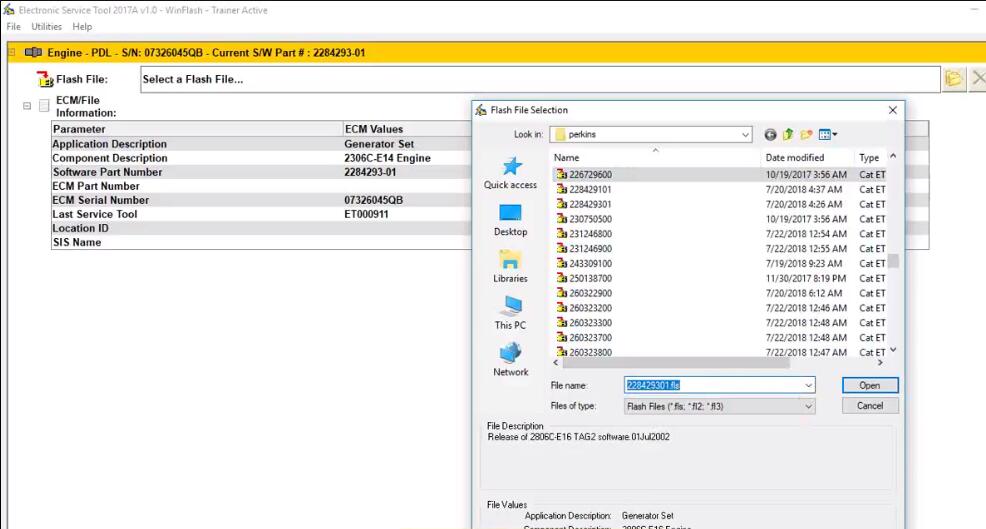The width and height of the screenshot is (986, 529).
Task: Select the Component Description row
Action: tap(261, 158)
